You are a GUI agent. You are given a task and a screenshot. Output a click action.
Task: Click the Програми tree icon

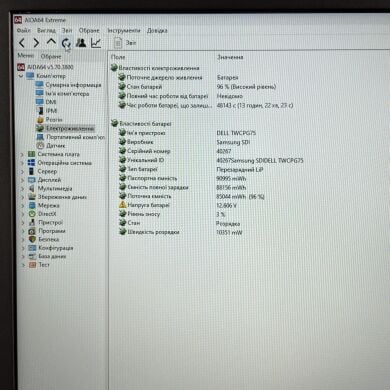[x=32, y=231]
